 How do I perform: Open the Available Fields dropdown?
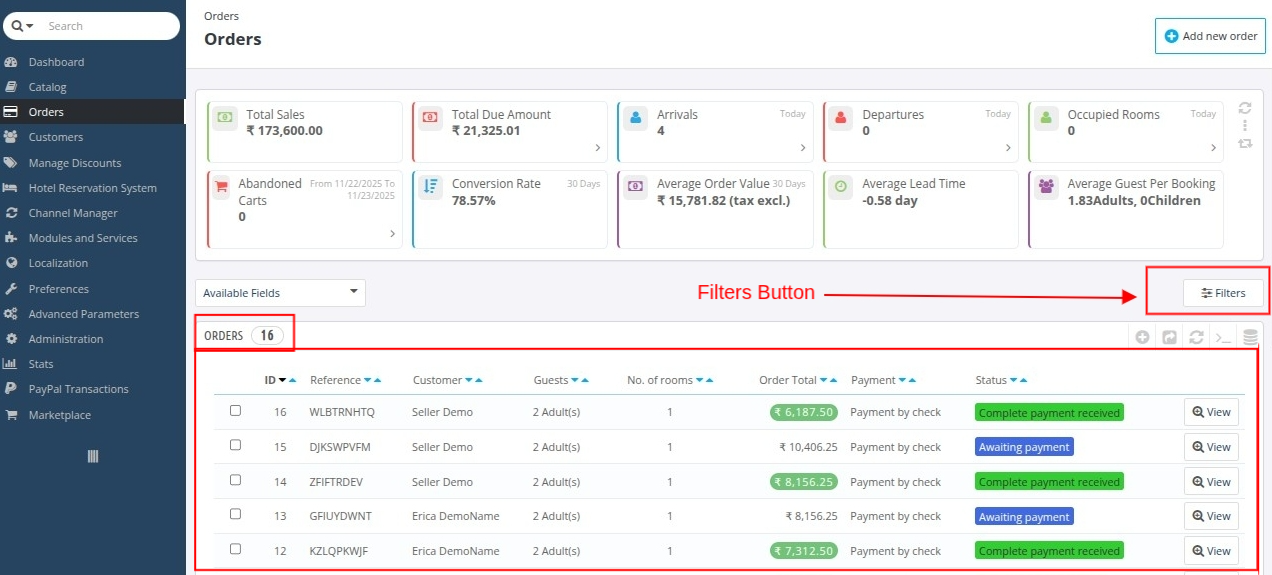pyautogui.click(x=280, y=293)
